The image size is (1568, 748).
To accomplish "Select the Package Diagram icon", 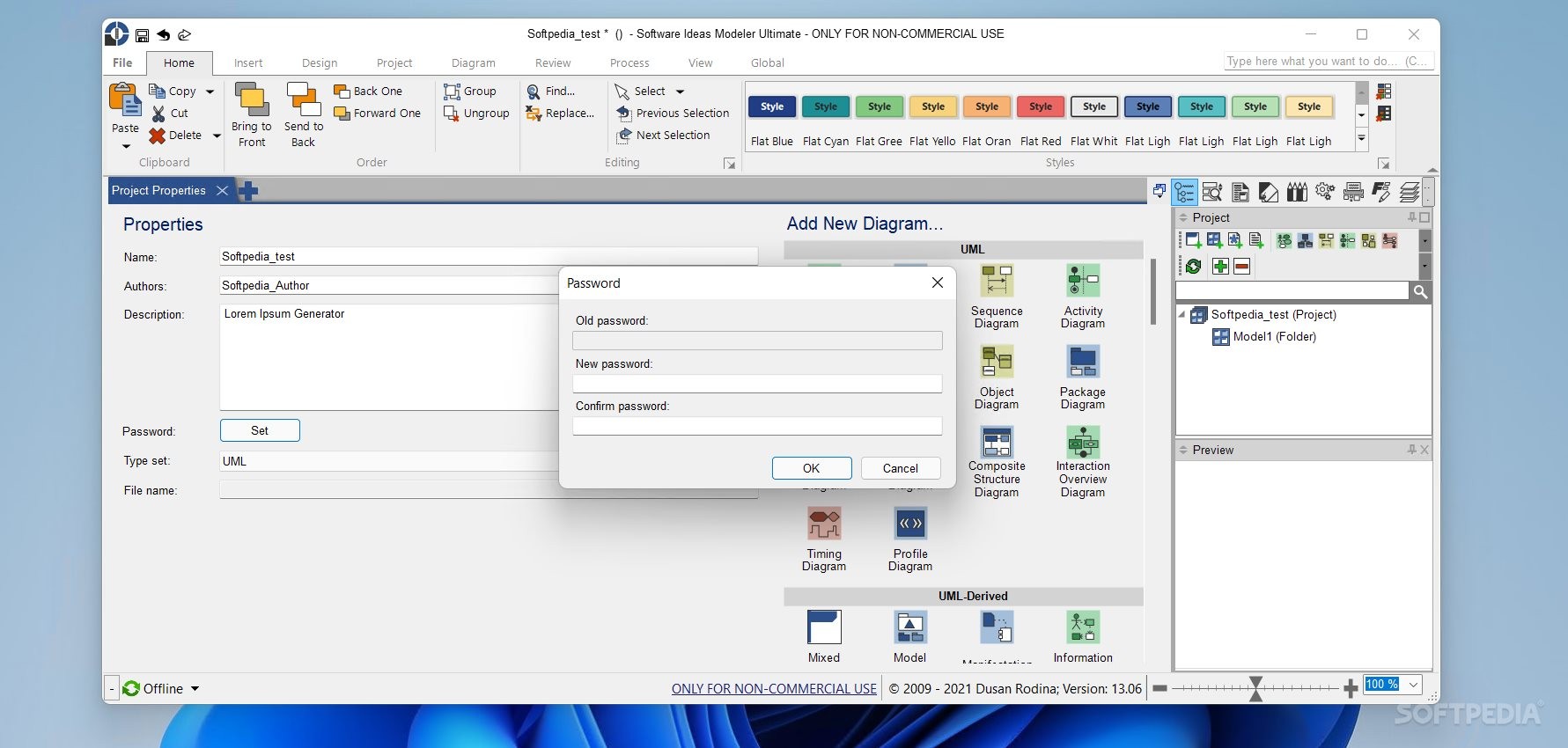I will point(1083,362).
